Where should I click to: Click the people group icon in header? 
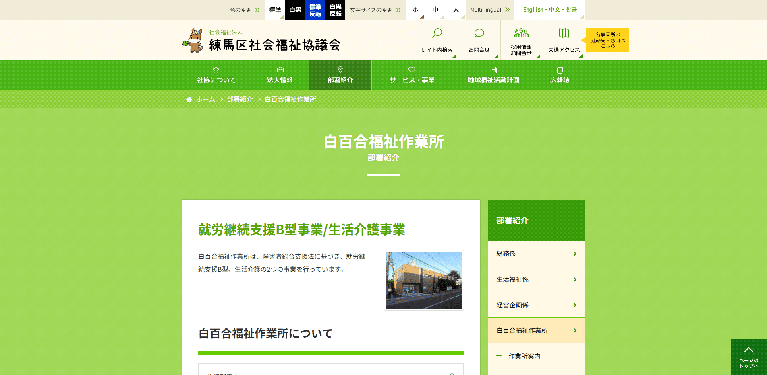(521, 33)
